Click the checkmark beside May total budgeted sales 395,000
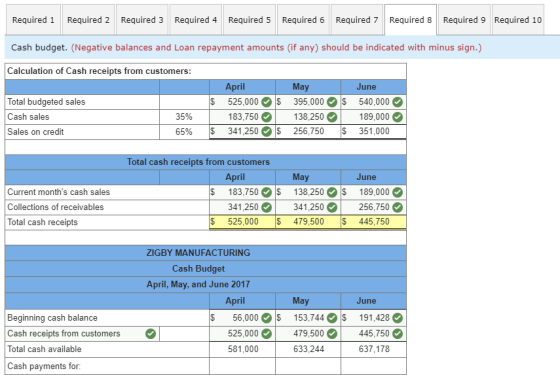The width and height of the screenshot is (560, 375). [332, 102]
